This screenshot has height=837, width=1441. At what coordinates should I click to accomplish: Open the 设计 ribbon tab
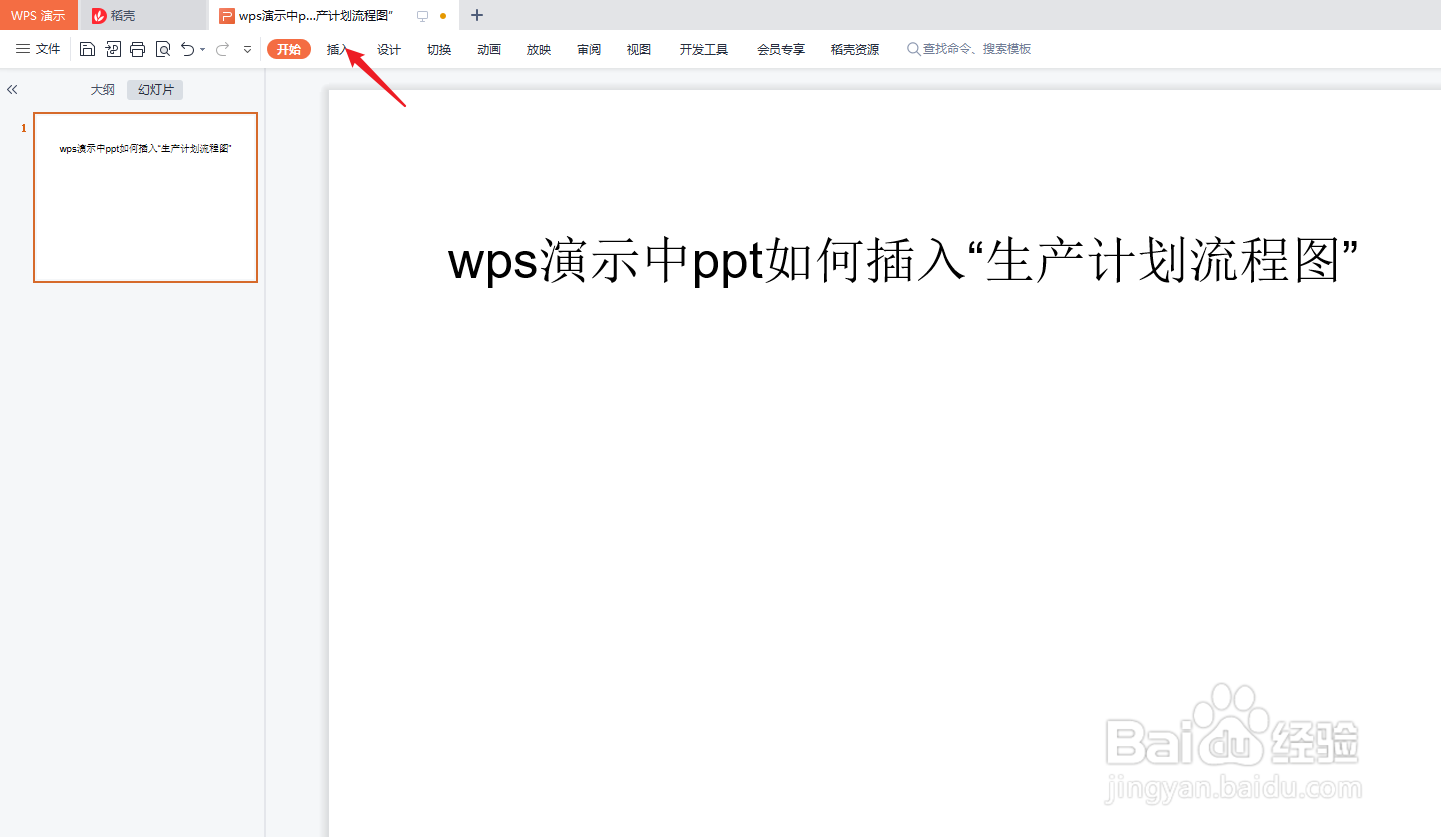point(389,49)
